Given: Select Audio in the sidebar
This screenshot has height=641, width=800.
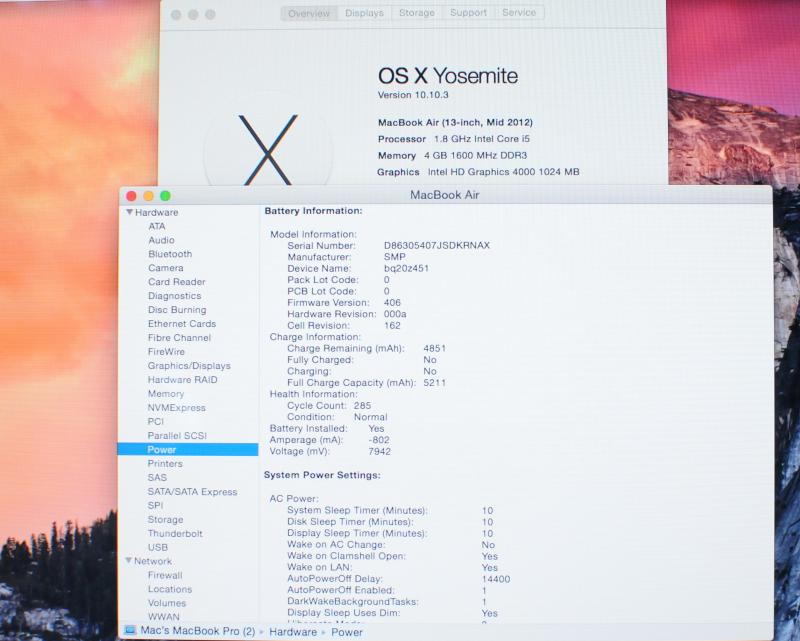Looking at the screenshot, I should [161, 240].
